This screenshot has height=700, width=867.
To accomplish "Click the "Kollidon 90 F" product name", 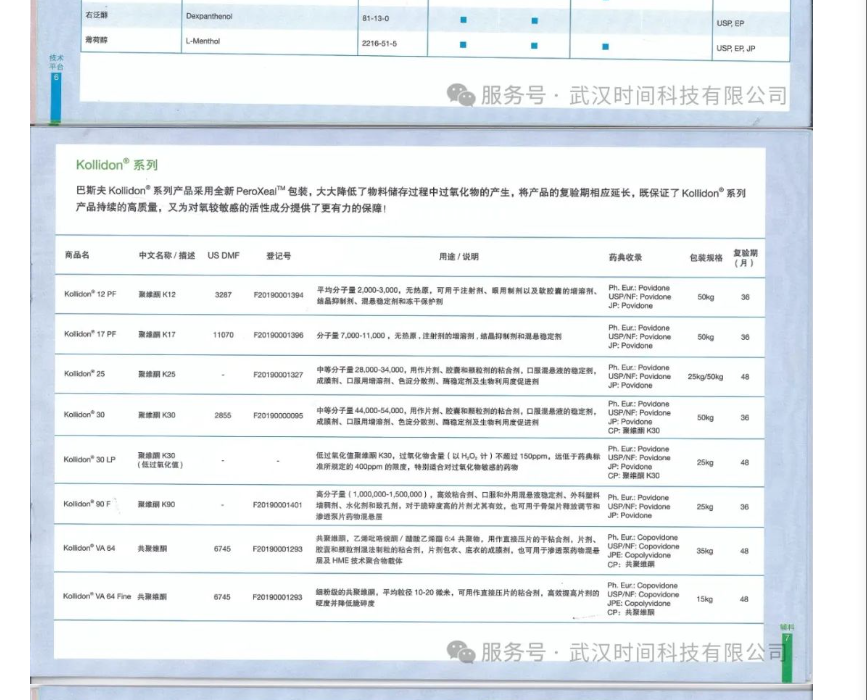I will click(x=87, y=504).
